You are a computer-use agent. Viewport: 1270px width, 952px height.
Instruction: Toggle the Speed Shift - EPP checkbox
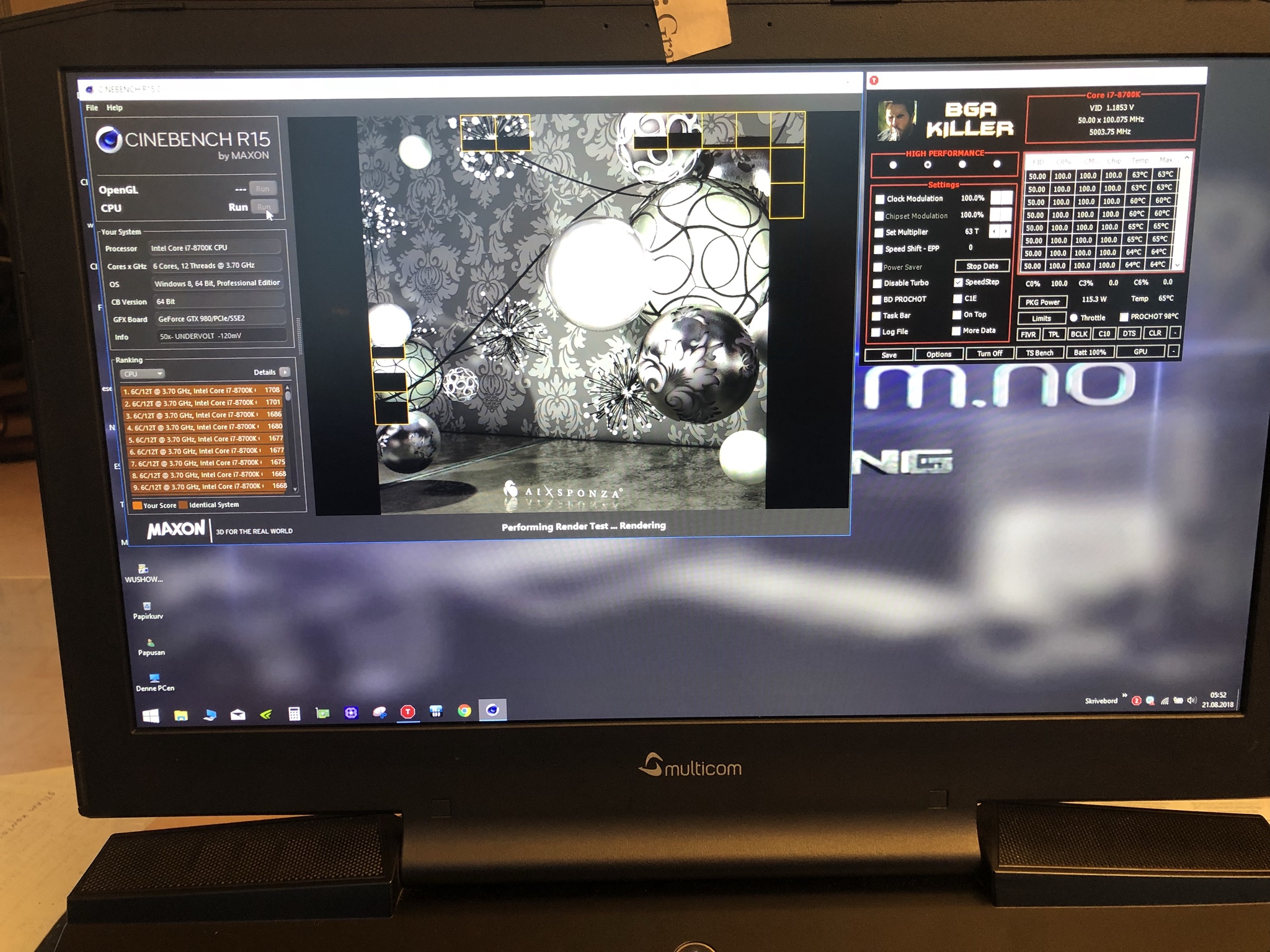tap(877, 249)
